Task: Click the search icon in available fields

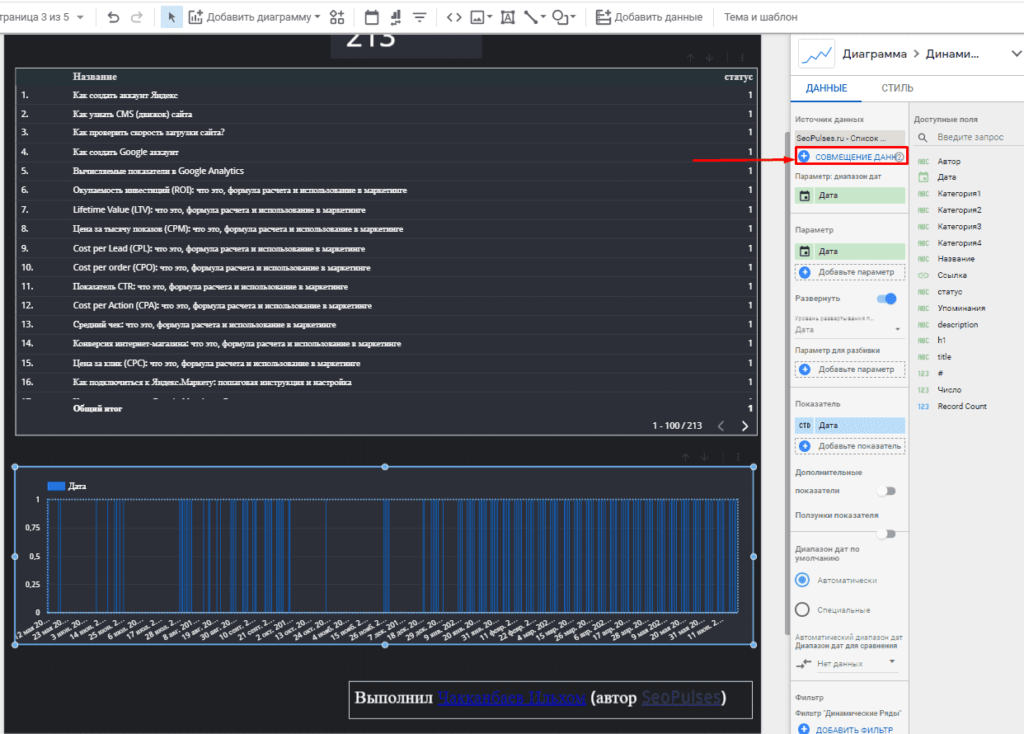Action: pyautogui.click(x=923, y=137)
